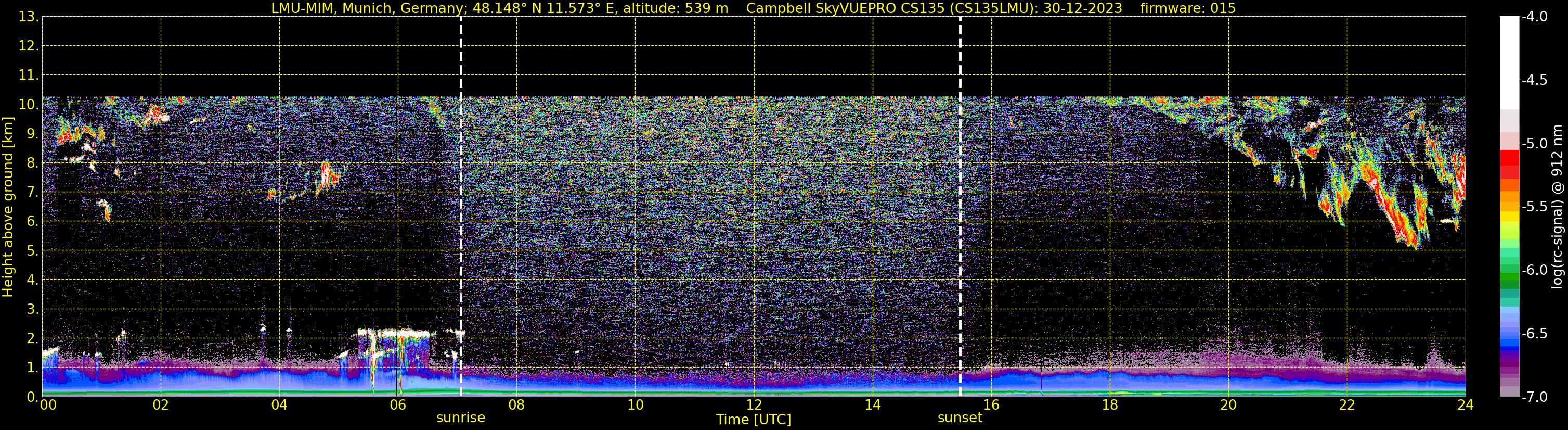Click colorbar tick label "-5.0"
Screen dimensions: 1568x430
pos(1535,144)
